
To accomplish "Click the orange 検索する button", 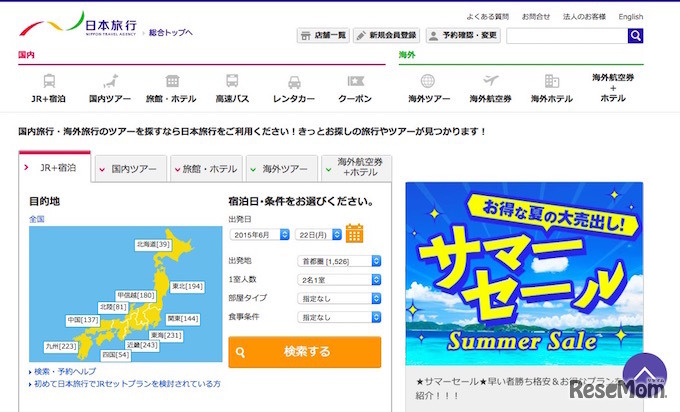I will (x=305, y=352).
